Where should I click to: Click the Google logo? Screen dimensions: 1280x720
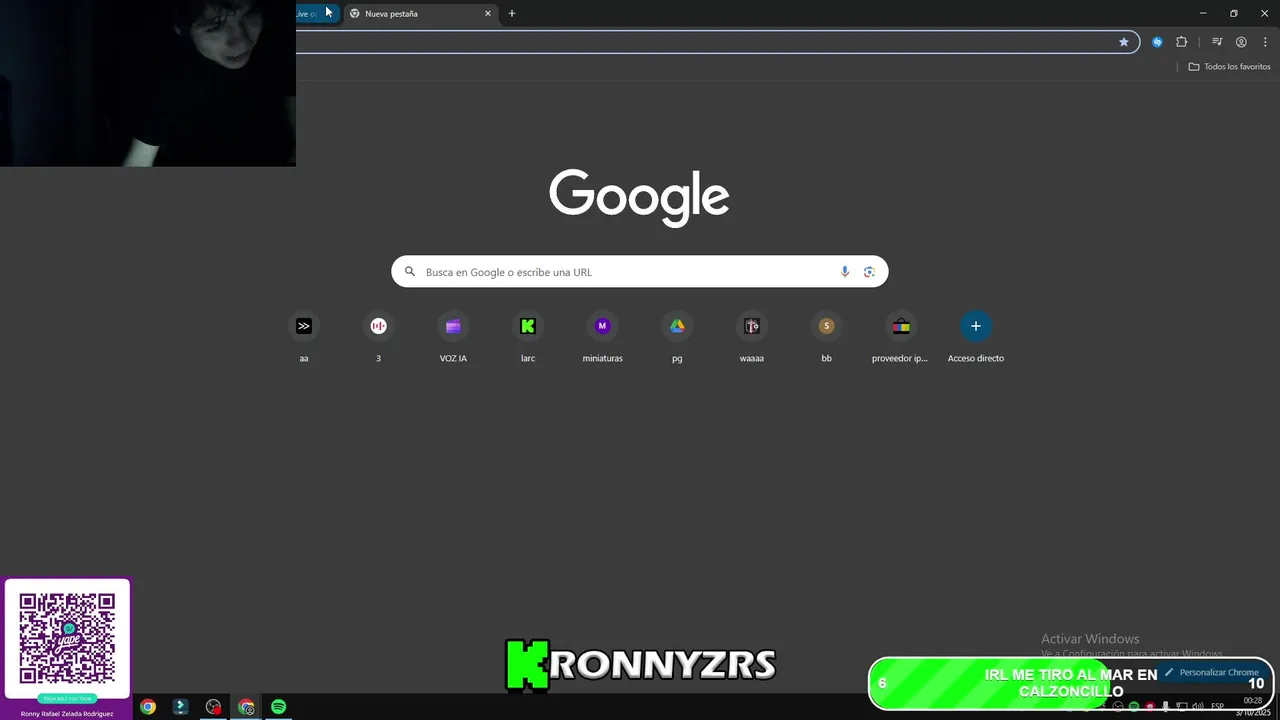click(639, 198)
